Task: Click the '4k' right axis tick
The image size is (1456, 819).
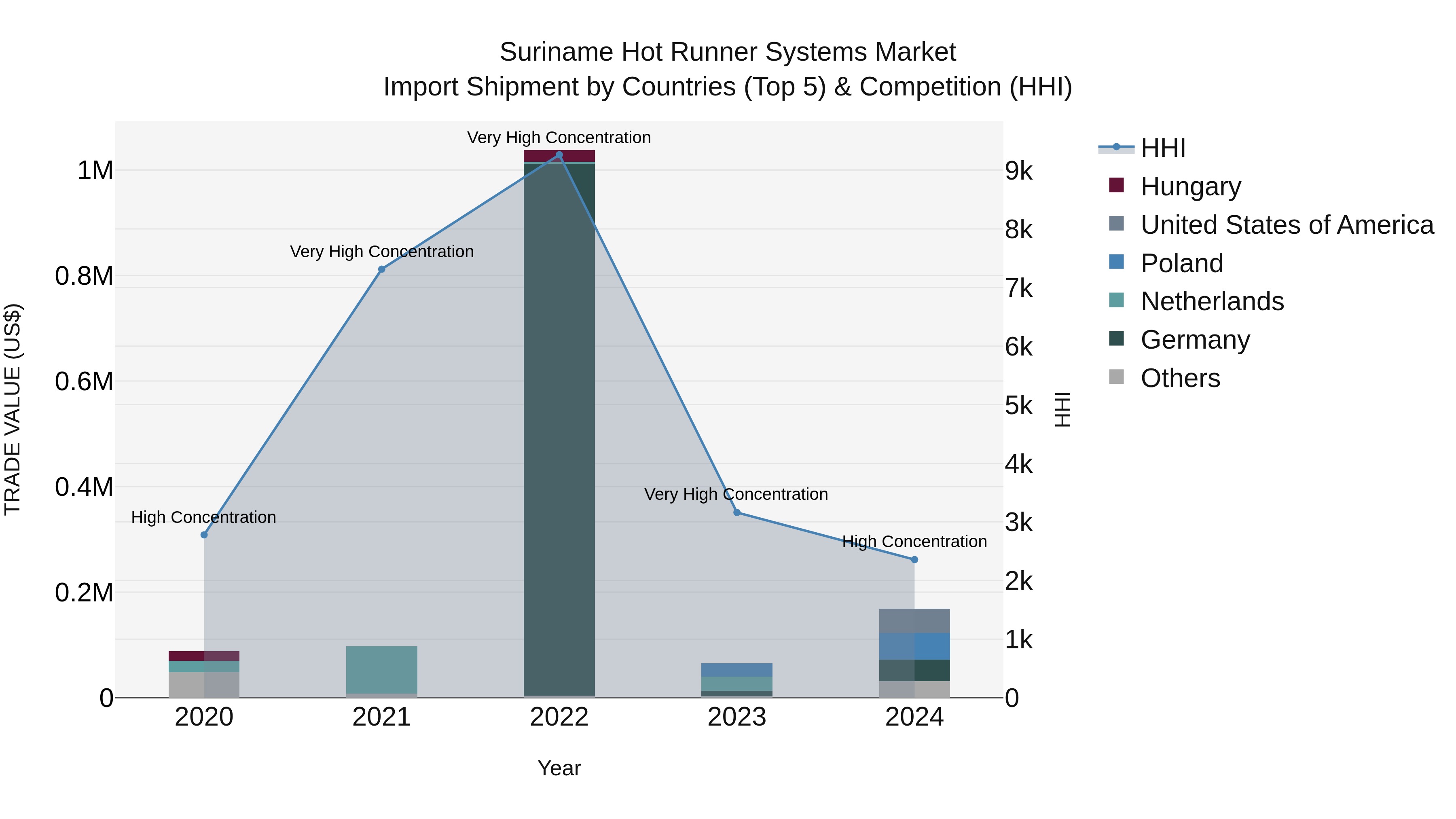Action: pyautogui.click(x=1018, y=464)
